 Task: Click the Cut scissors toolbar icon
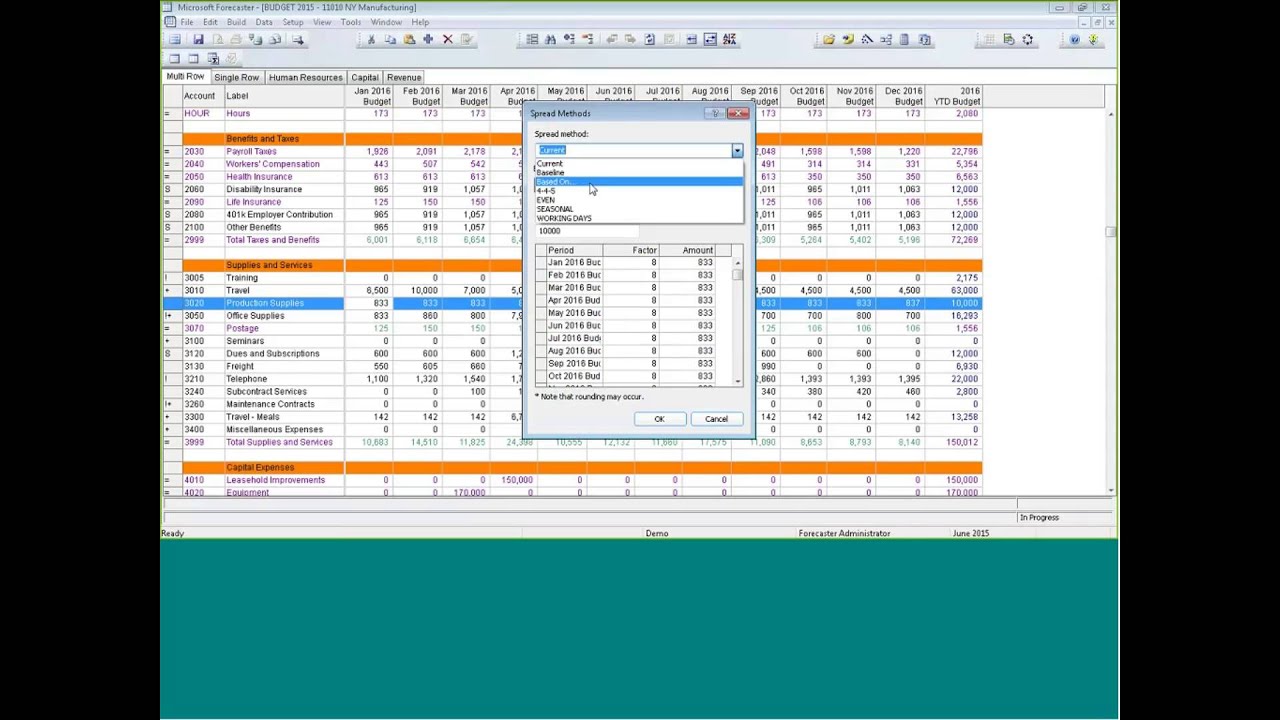click(x=371, y=40)
